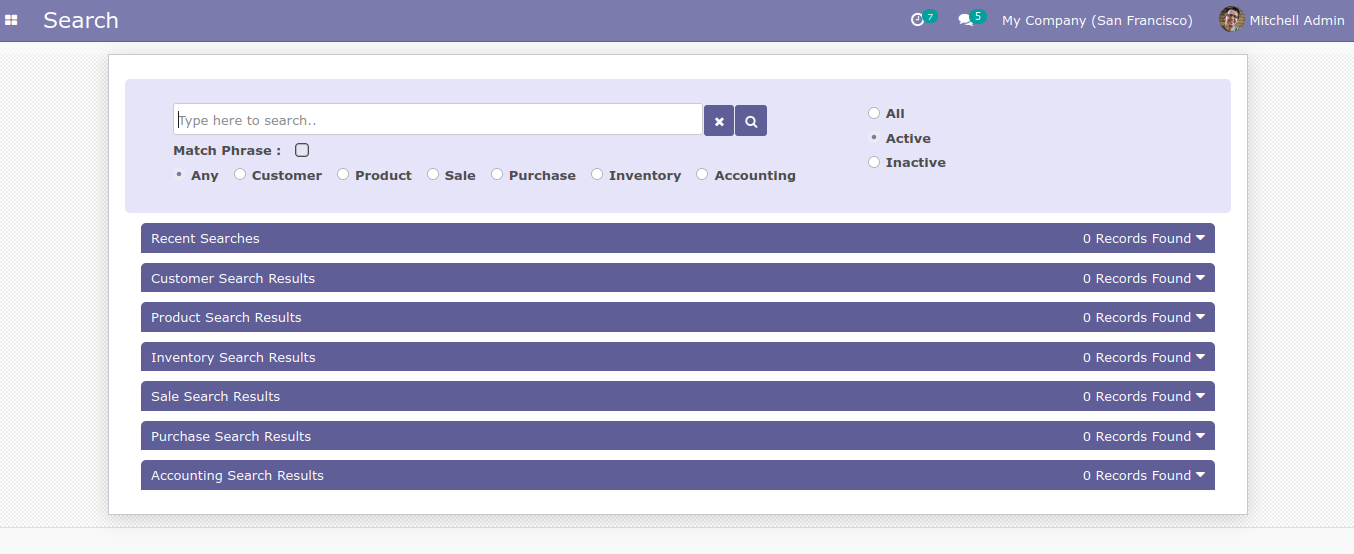Image resolution: width=1354 pixels, height=554 pixels.
Task: Open the apps grid menu icon
Action: click(11, 20)
